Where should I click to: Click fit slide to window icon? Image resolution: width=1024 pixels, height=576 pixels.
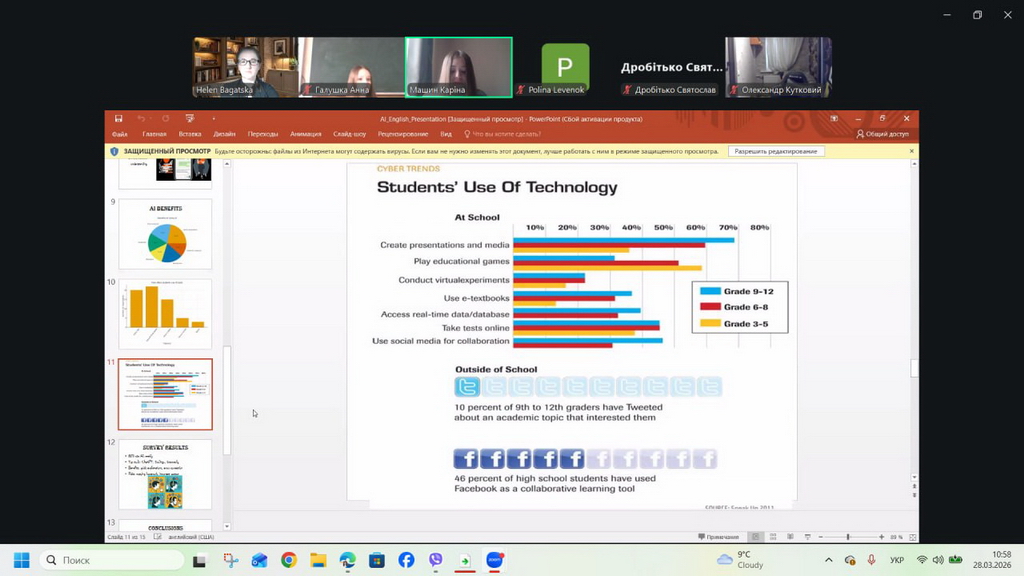click(x=910, y=537)
